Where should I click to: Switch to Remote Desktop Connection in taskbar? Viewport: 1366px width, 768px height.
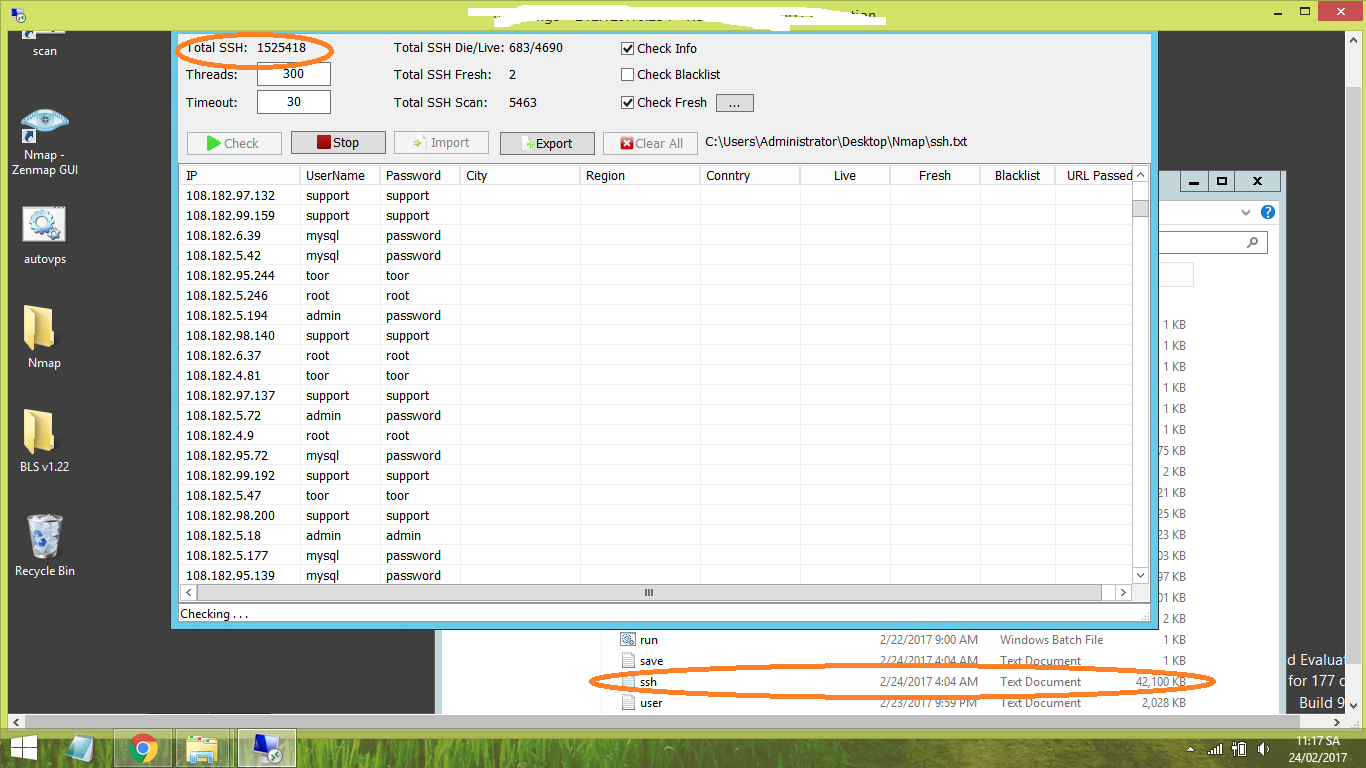tap(265, 748)
